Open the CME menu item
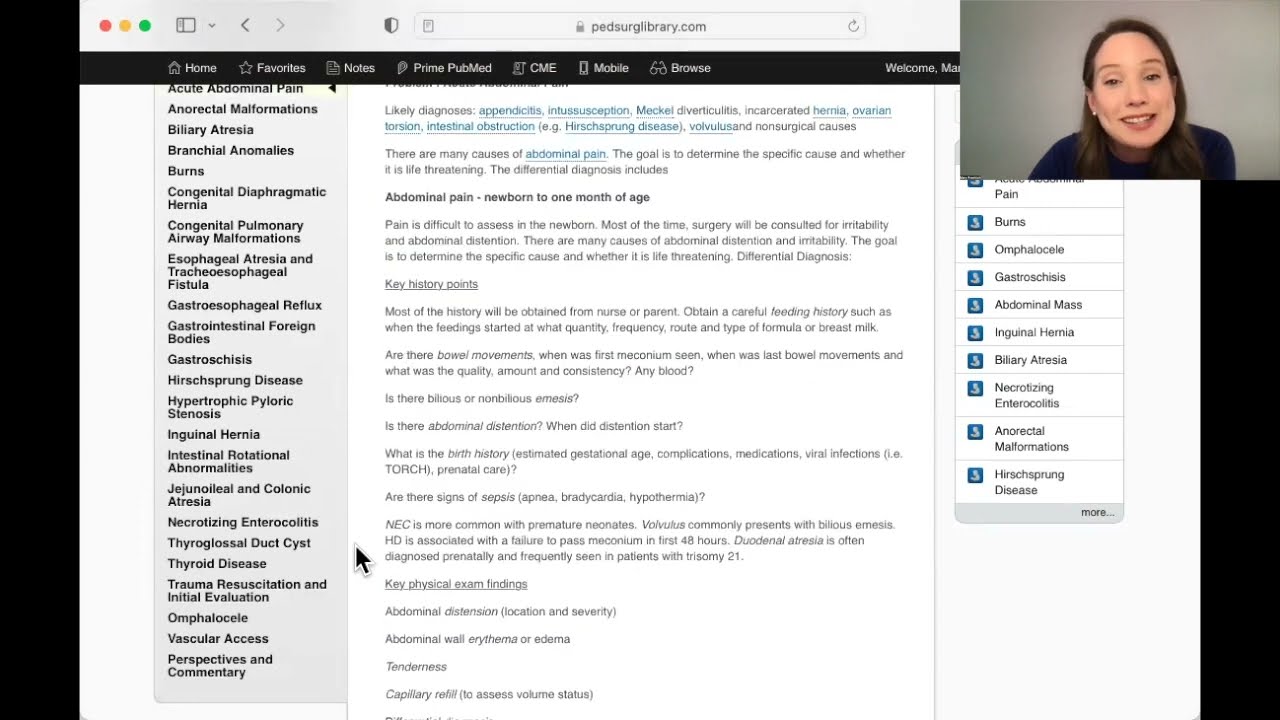This screenshot has height=720, width=1280. (x=534, y=68)
